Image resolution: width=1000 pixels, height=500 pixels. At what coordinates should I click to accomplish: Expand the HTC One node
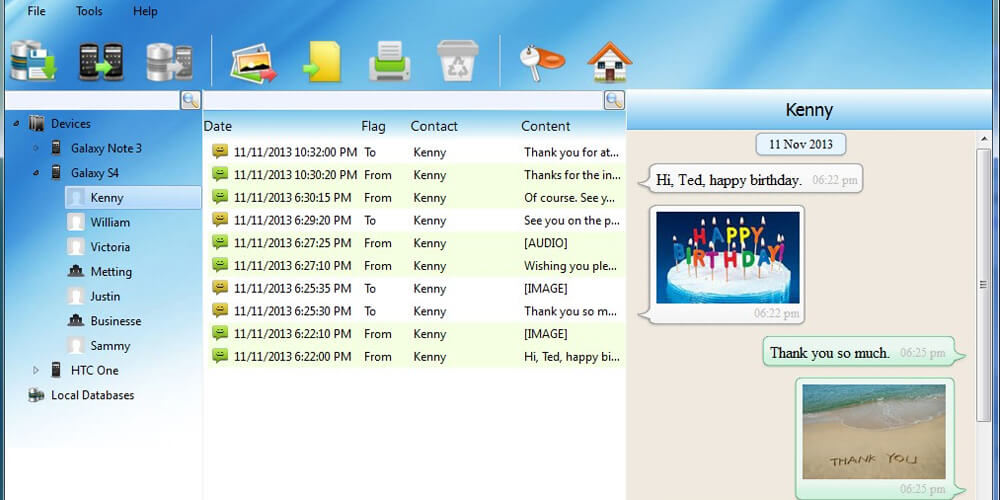(x=36, y=370)
